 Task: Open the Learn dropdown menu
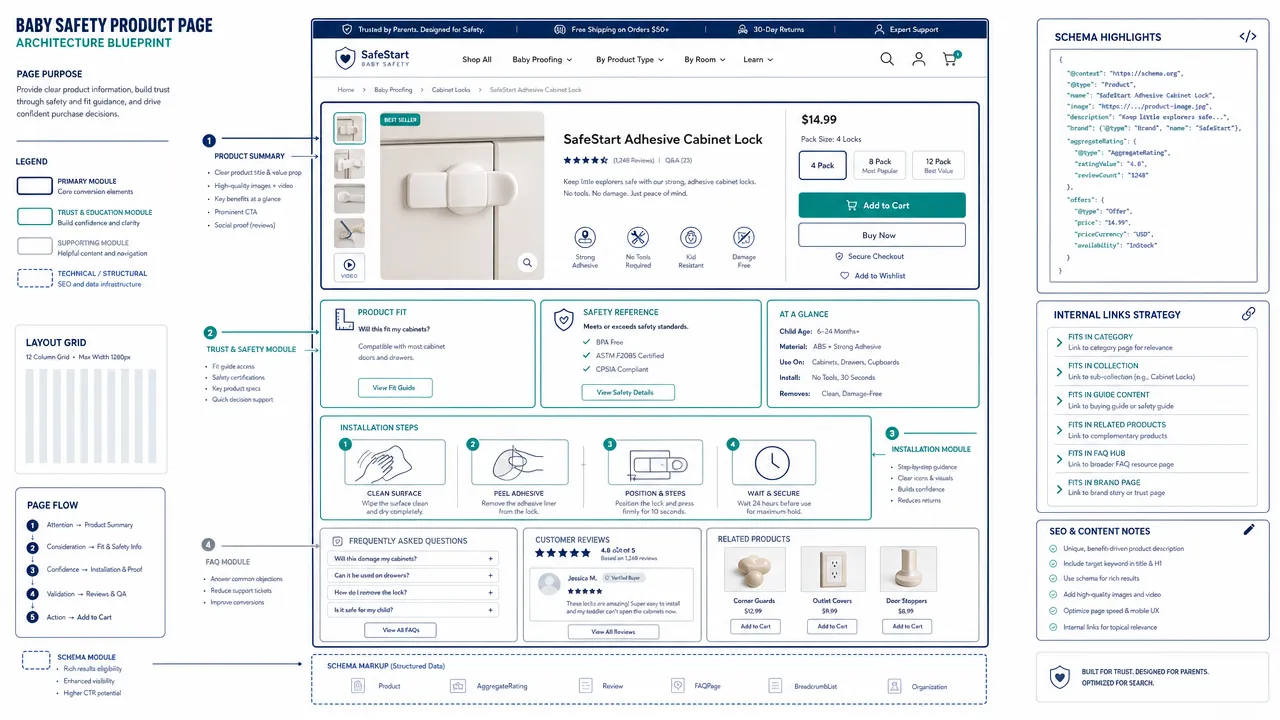[x=758, y=60]
